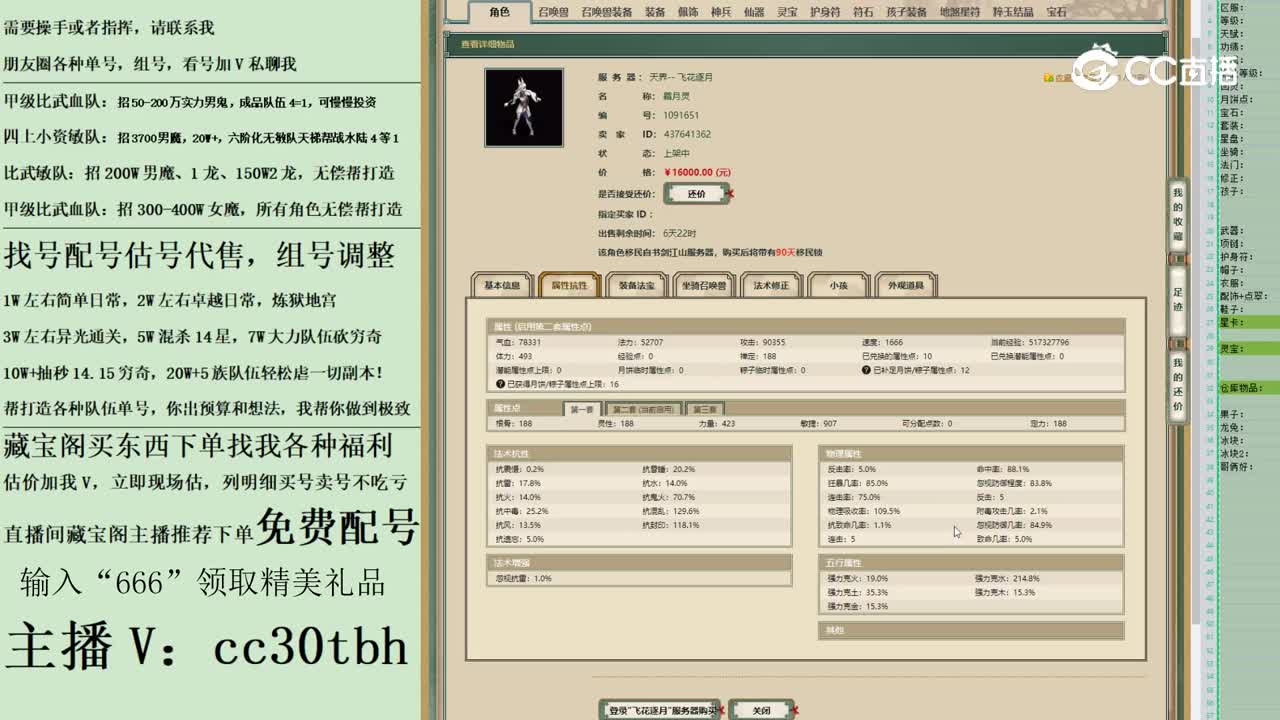The height and width of the screenshot is (720, 1280).
Task: Click the 星卡 row in right sheet
Action: pyautogui.click(x=1249, y=322)
